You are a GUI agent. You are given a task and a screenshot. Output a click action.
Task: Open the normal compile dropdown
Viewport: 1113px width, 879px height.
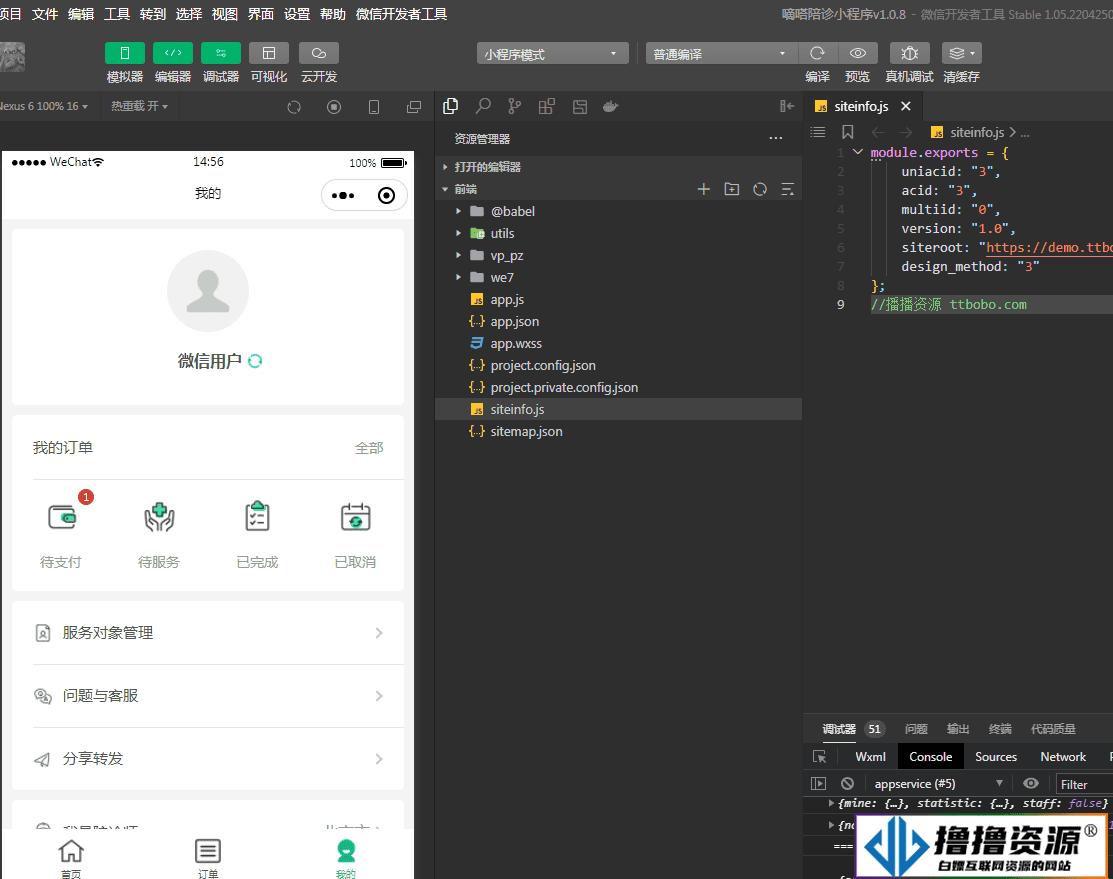point(721,54)
